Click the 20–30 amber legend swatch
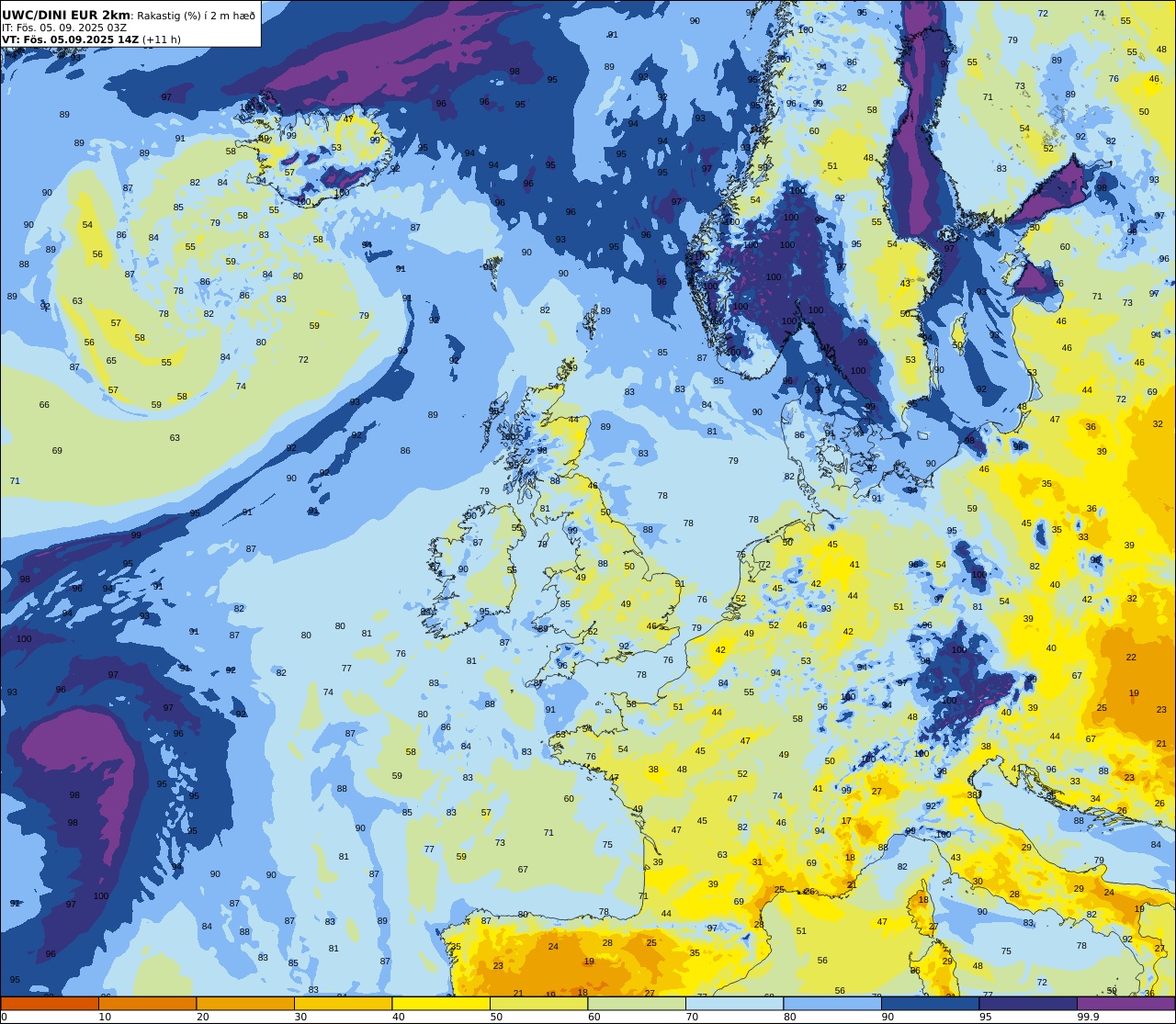The image size is (1176, 1024). 245,1004
